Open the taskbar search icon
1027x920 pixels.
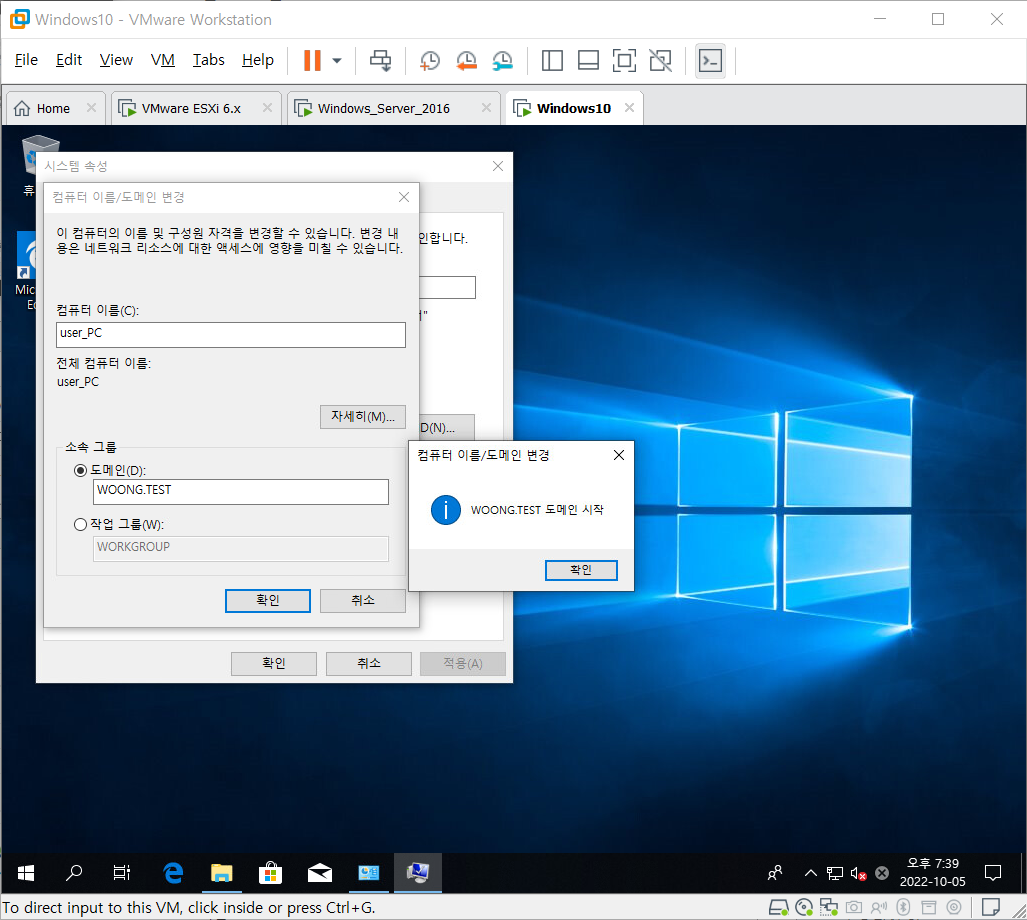coord(74,872)
